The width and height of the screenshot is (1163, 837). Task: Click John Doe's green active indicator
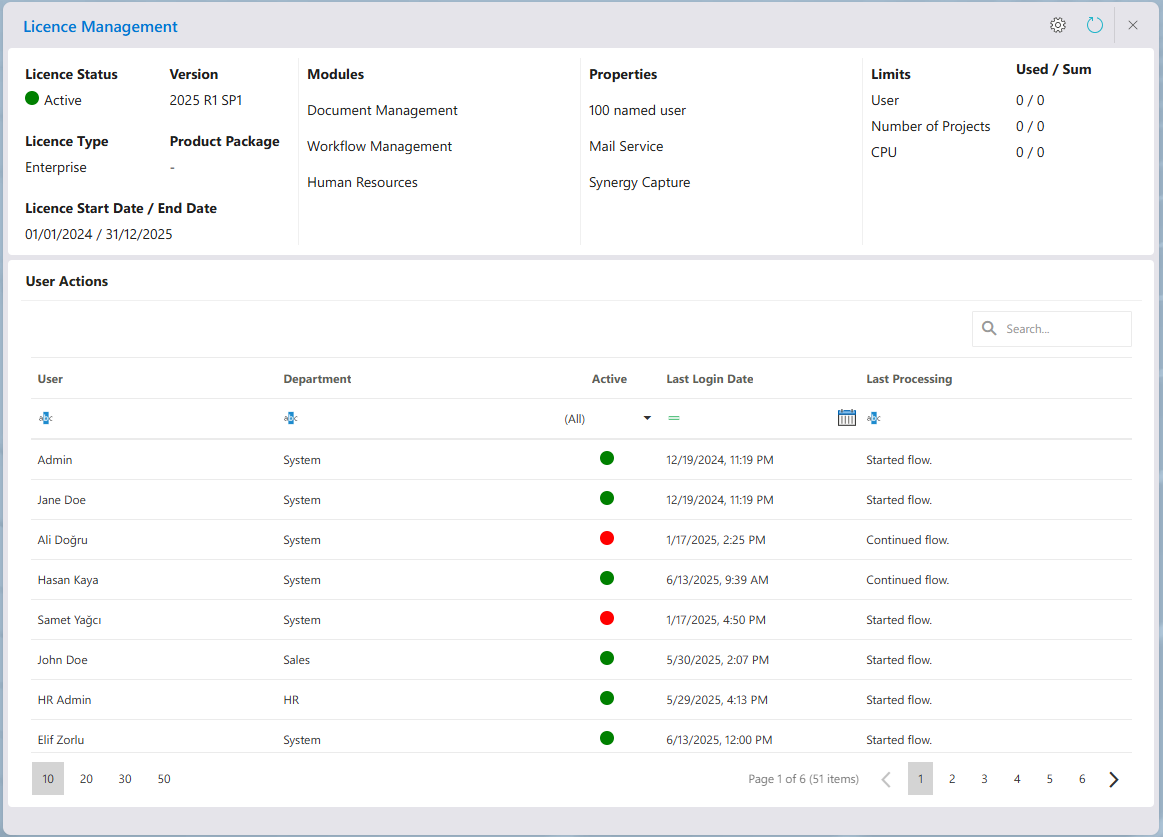607,659
